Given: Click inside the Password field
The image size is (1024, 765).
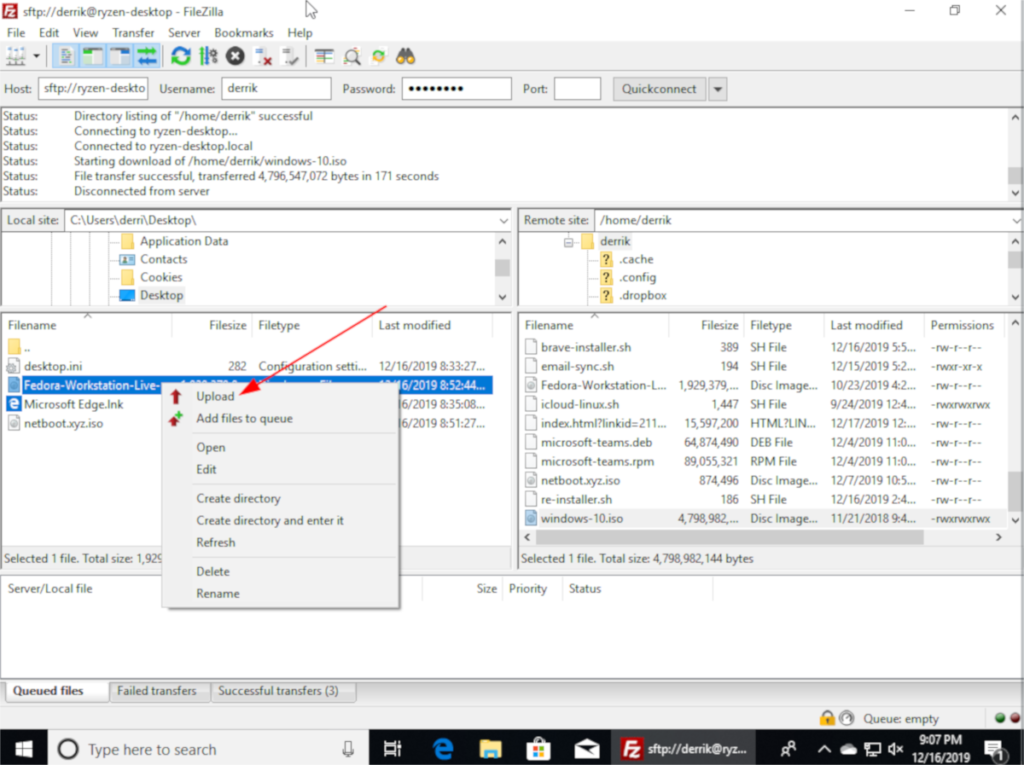Looking at the screenshot, I should pos(455,88).
